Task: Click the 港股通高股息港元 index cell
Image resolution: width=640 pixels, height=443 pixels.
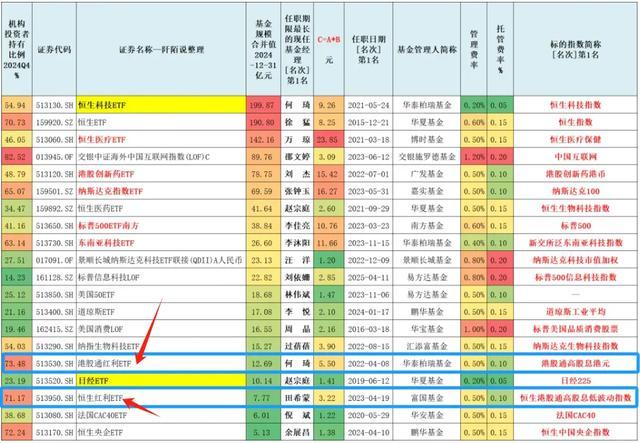Action: tap(575, 363)
